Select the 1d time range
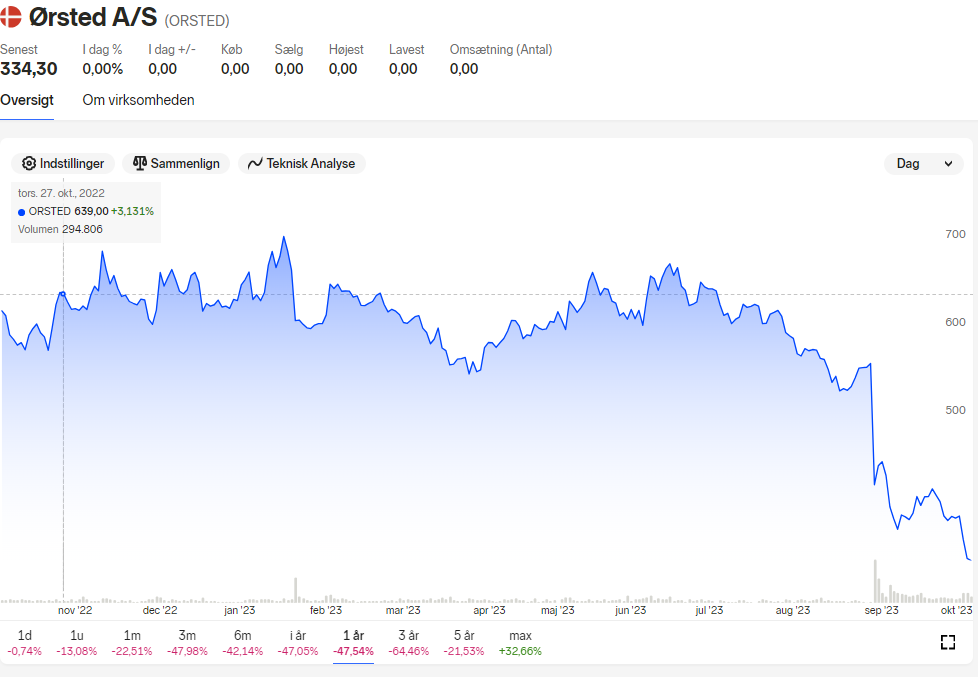Viewport: 978px width, 677px height. coord(24,643)
